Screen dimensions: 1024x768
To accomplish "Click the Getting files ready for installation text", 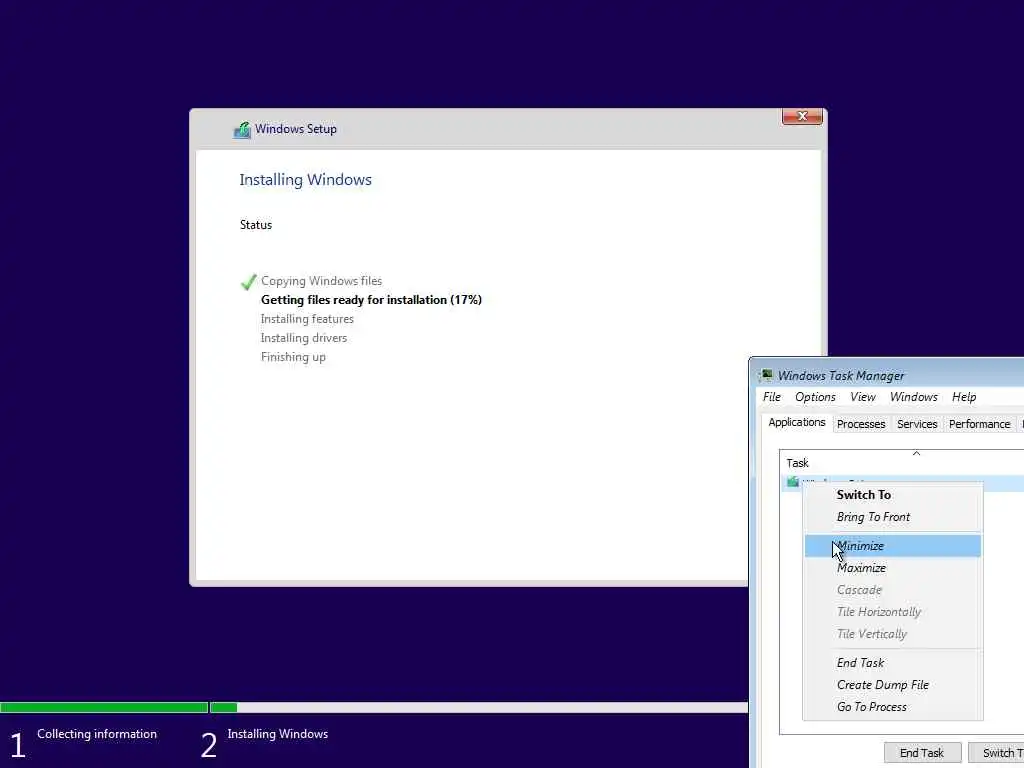I will pyautogui.click(x=371, y=300).
